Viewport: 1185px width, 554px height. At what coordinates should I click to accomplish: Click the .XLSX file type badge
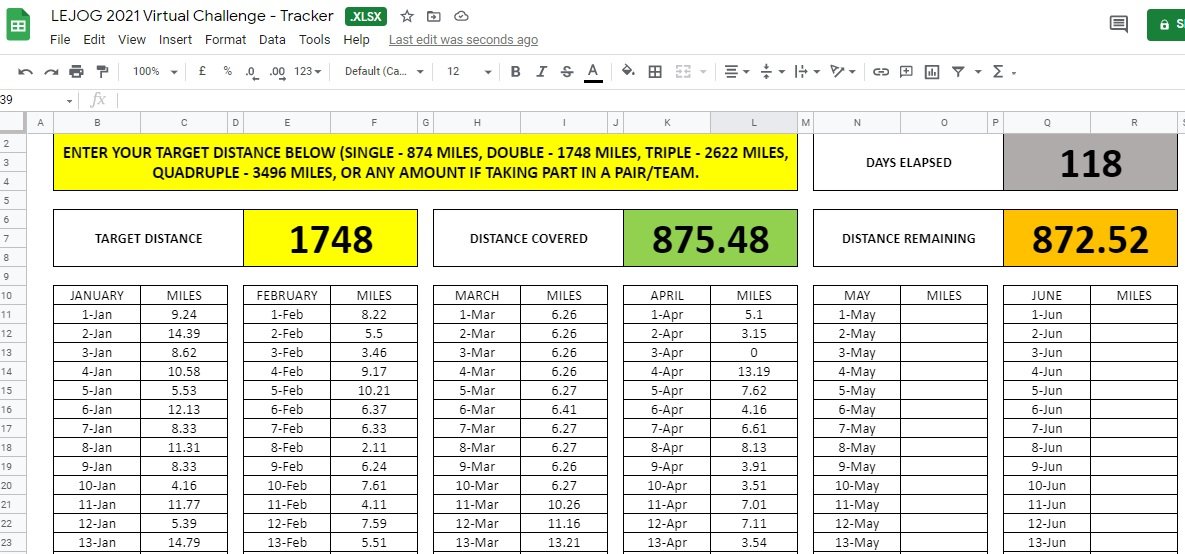tap(366, 16)
